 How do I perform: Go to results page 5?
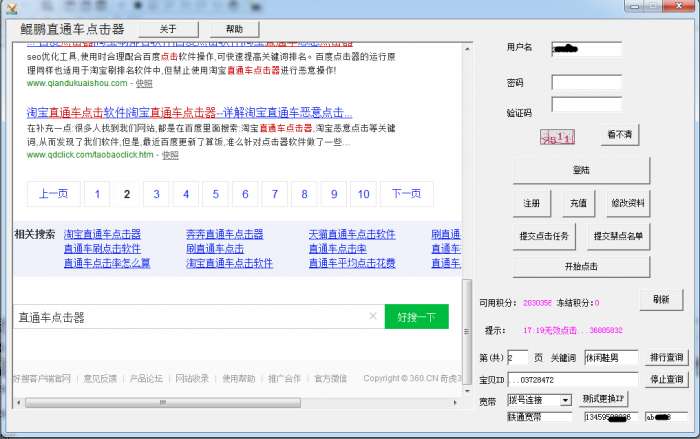215,194
